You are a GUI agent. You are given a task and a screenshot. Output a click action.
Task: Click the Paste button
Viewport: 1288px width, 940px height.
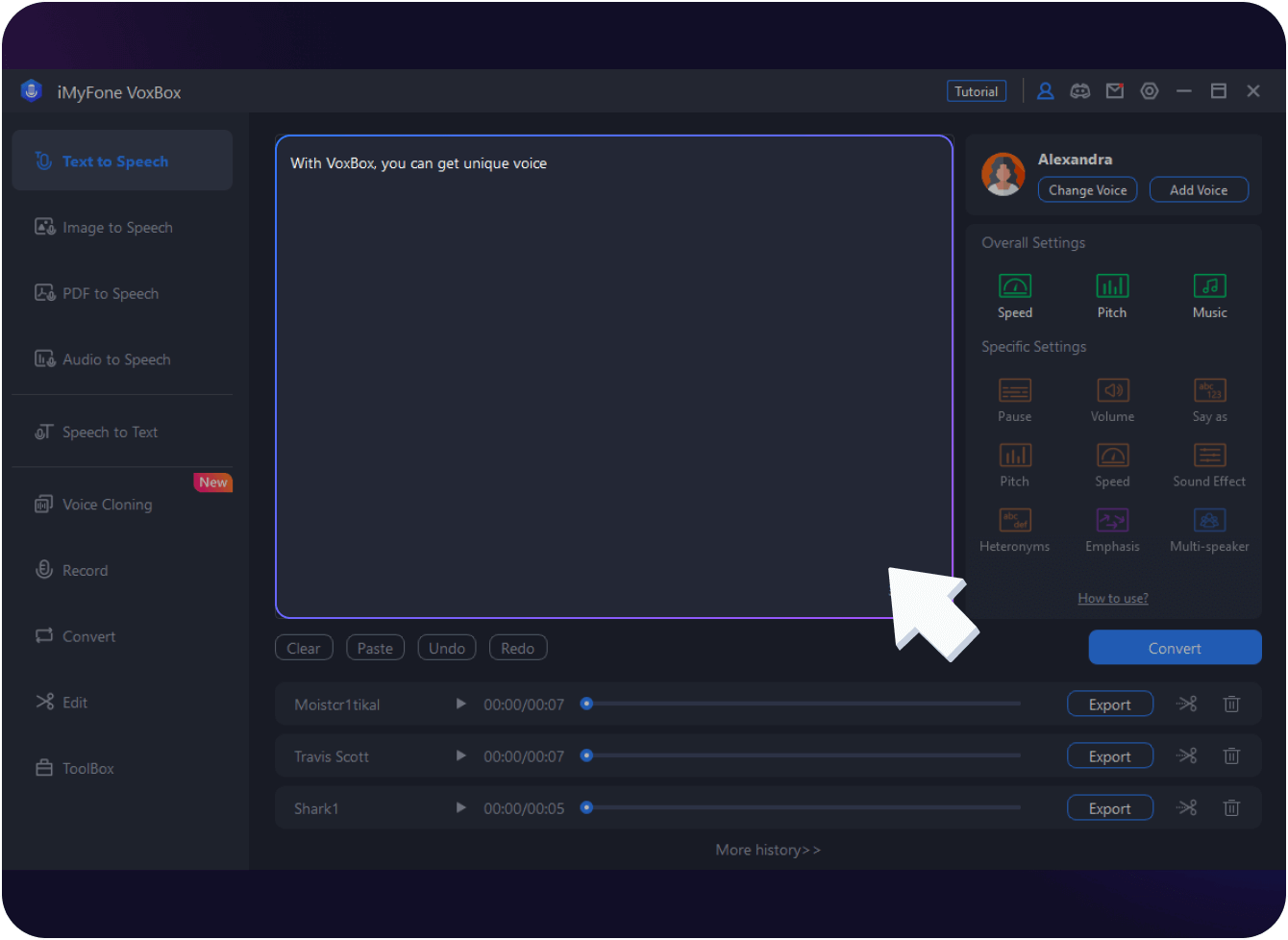click(375, 648)
